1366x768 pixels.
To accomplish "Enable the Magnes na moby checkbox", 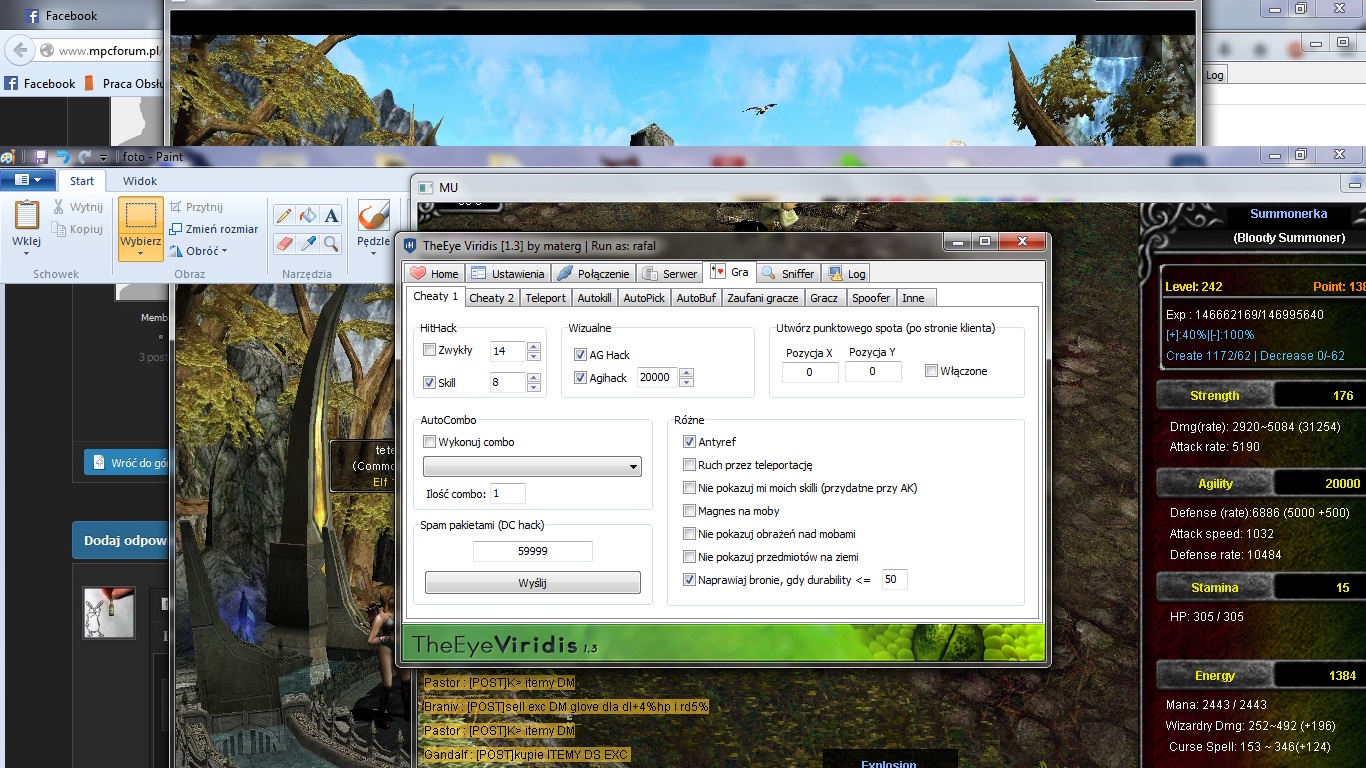I will pos(689,511).
